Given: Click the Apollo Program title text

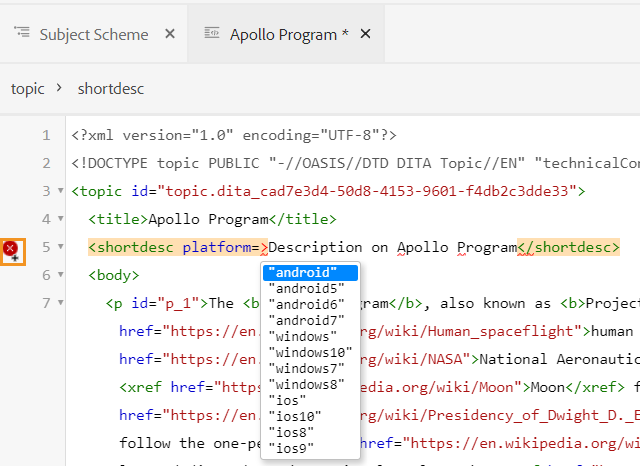Looking at the screenshot, I should (x=208, y=219).
